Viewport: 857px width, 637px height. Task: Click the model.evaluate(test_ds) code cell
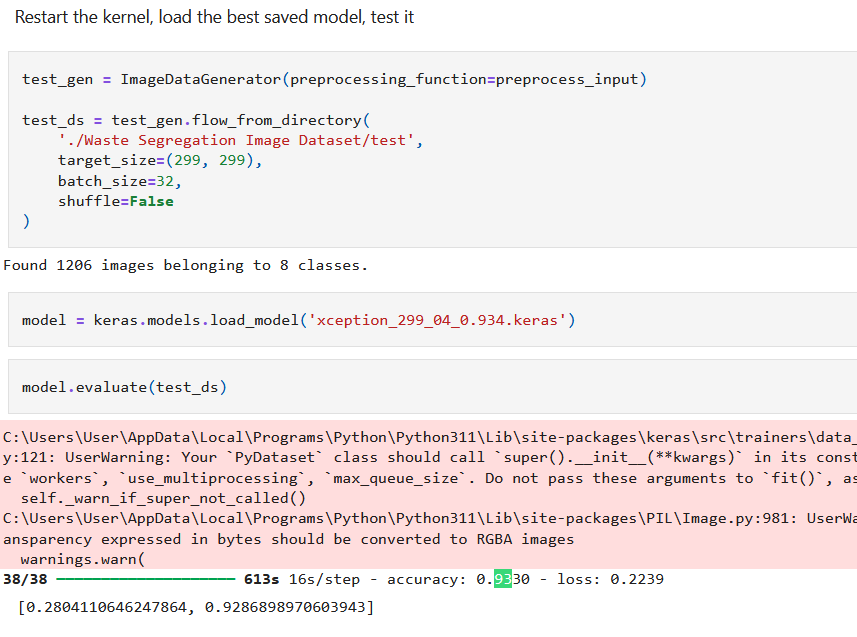[432, 387]
